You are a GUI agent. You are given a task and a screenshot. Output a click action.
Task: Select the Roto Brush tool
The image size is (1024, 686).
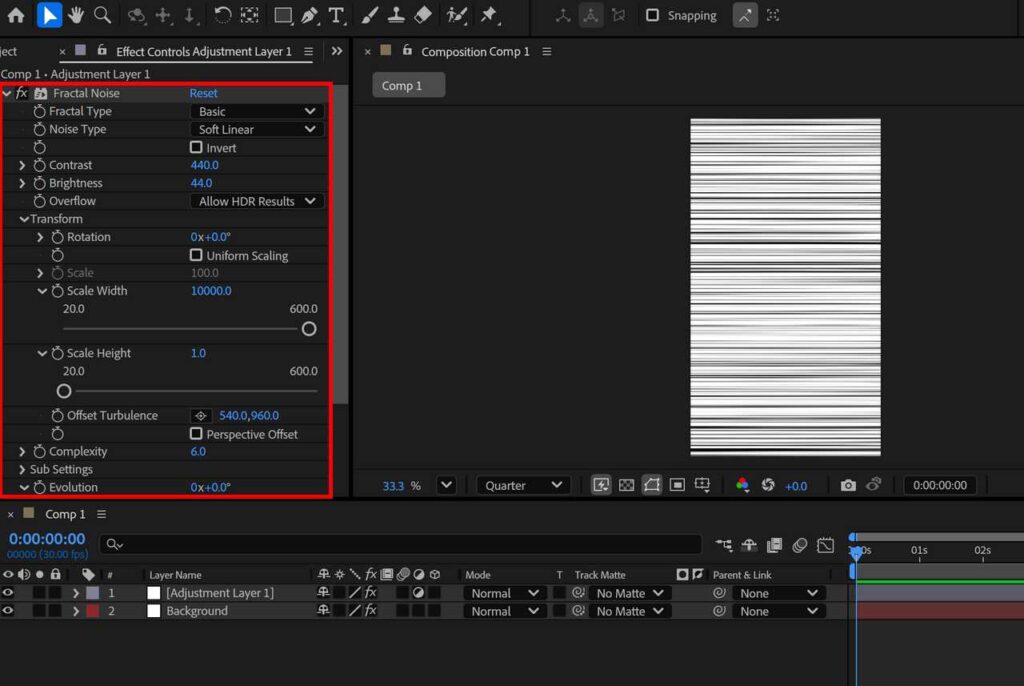456,15
